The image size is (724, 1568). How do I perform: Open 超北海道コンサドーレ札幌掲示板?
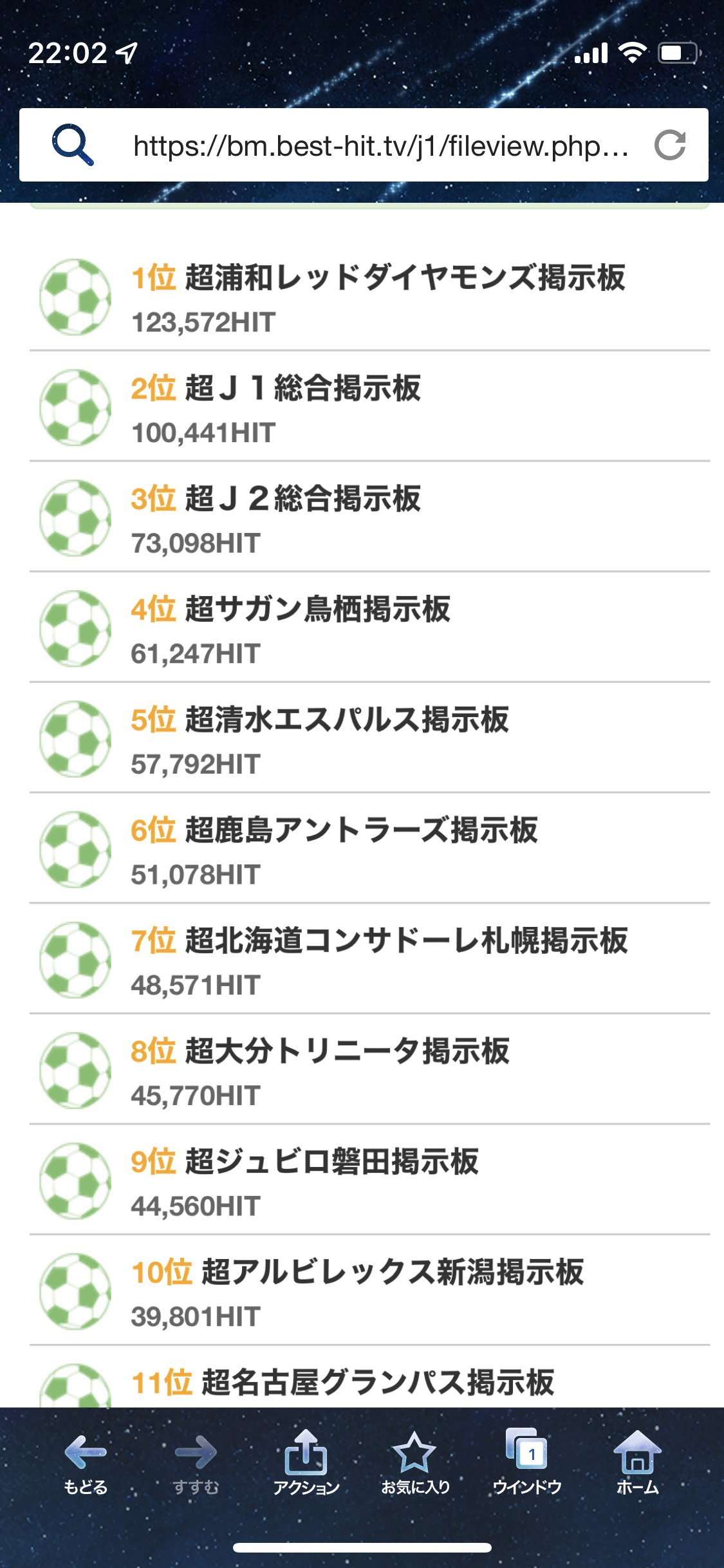[406, 940]
